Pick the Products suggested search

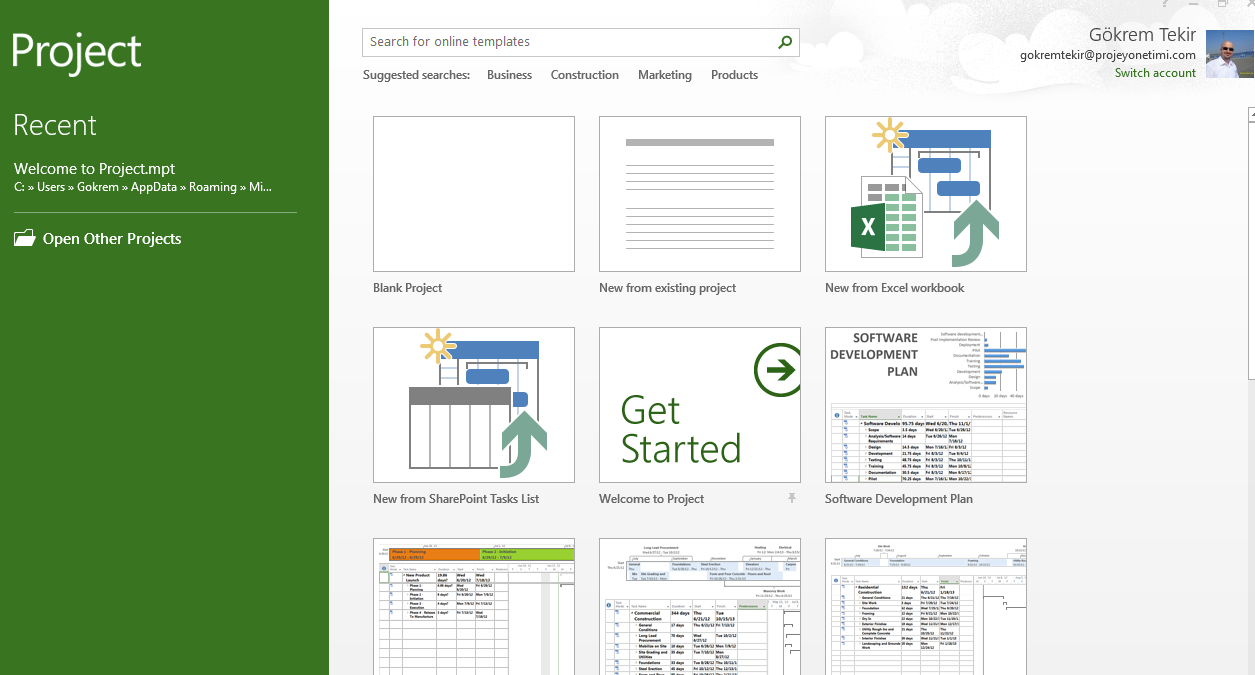pyautogui.click(x=734, y=75)
